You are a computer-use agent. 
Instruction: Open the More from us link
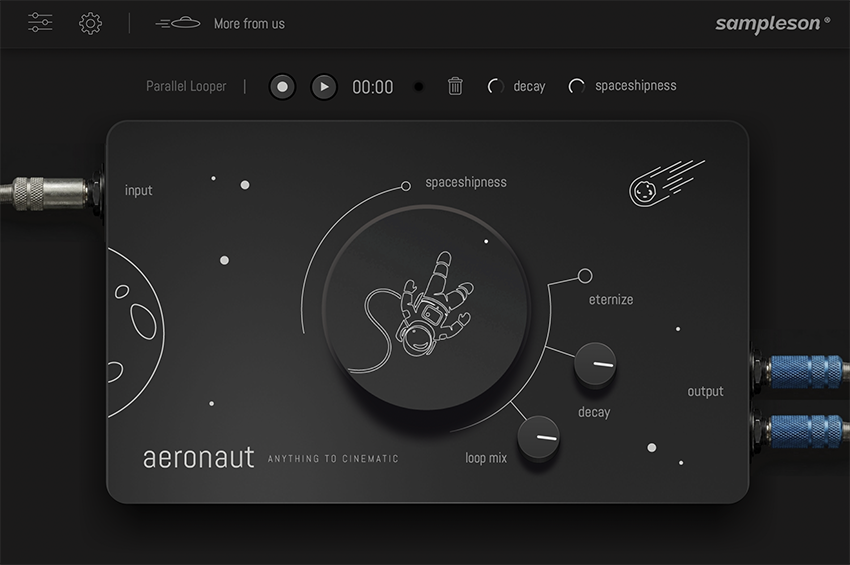[249, 24]
